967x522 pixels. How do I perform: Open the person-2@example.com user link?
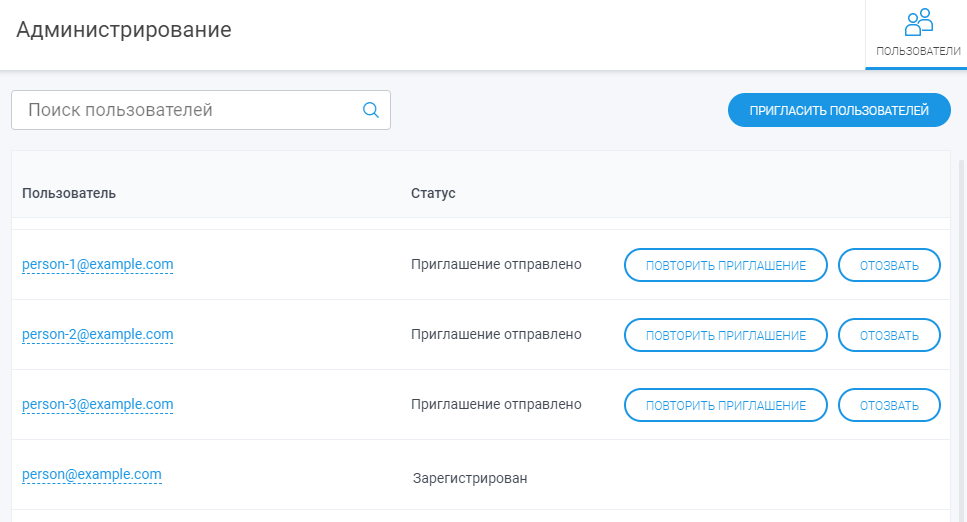click(x=97, y=334)
